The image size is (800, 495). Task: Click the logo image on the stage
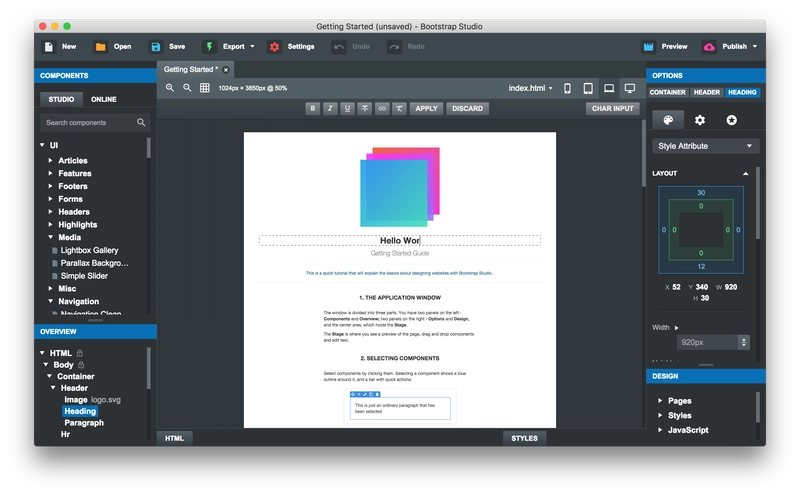pyautogui.click(x=400, y=187)
